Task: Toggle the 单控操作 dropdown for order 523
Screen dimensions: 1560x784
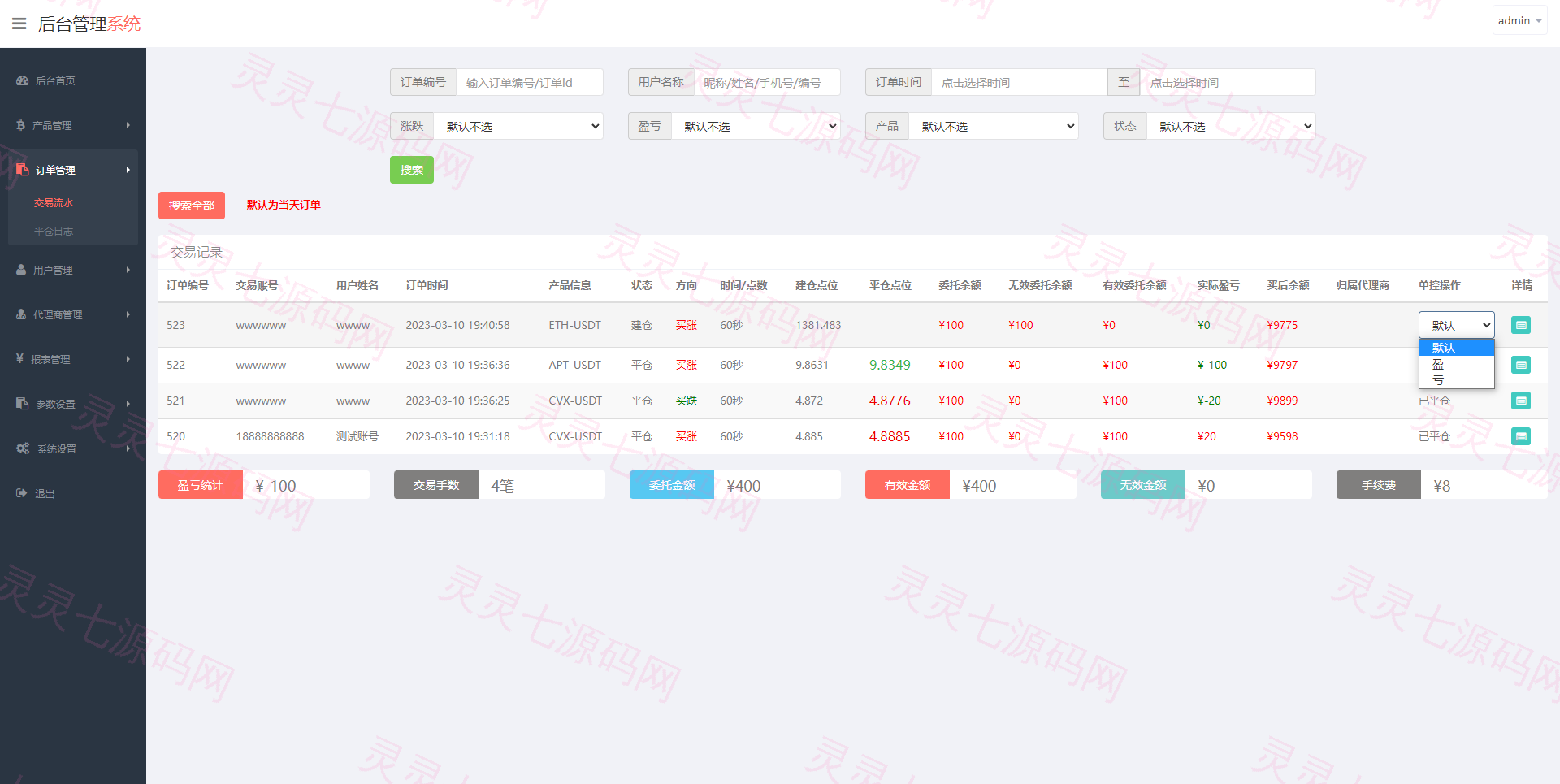Action: [x=1456, y=325]
